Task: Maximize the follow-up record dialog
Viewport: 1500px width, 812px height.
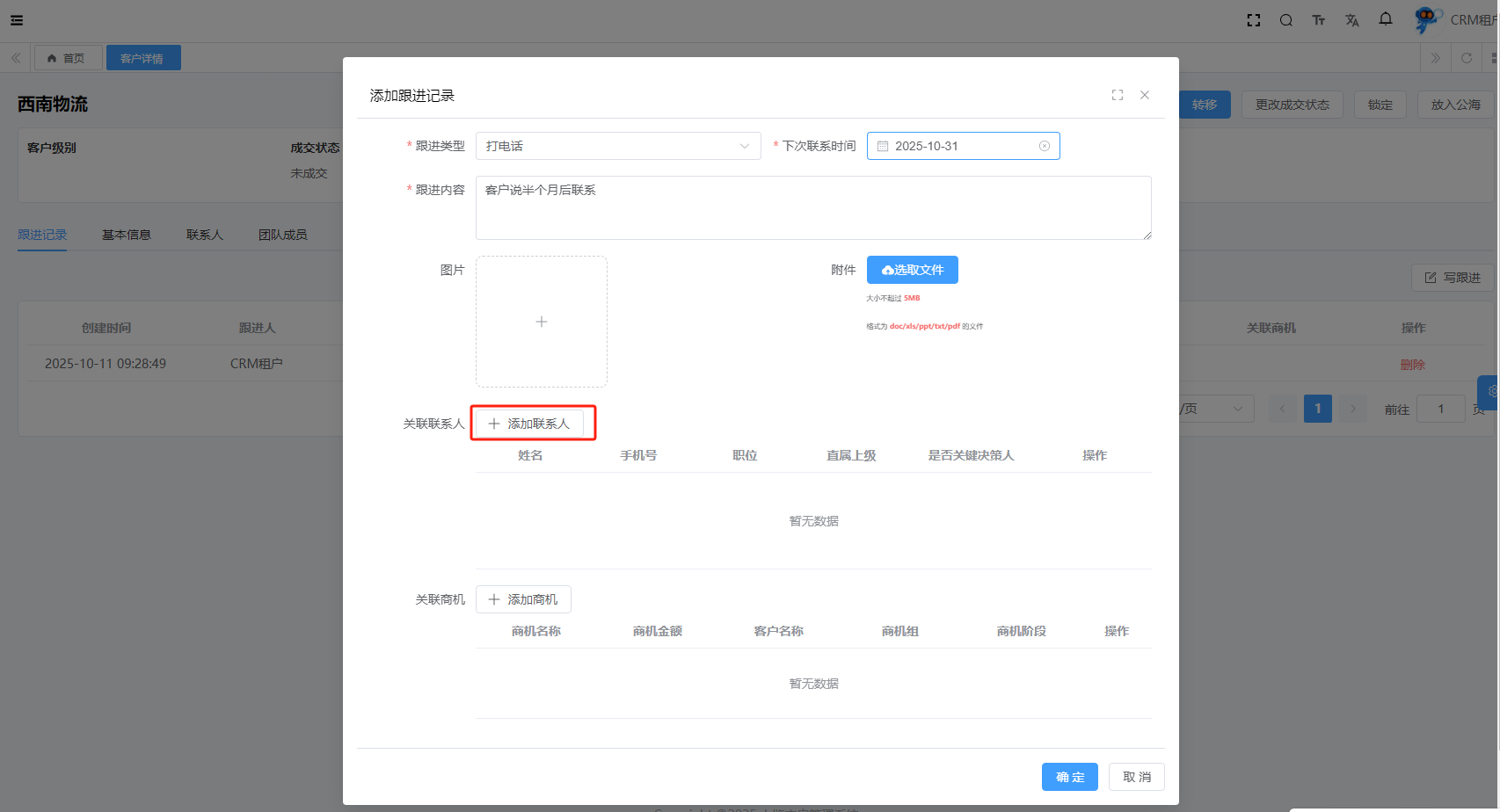Action: pyautogui.click(x=1117, y=95)
